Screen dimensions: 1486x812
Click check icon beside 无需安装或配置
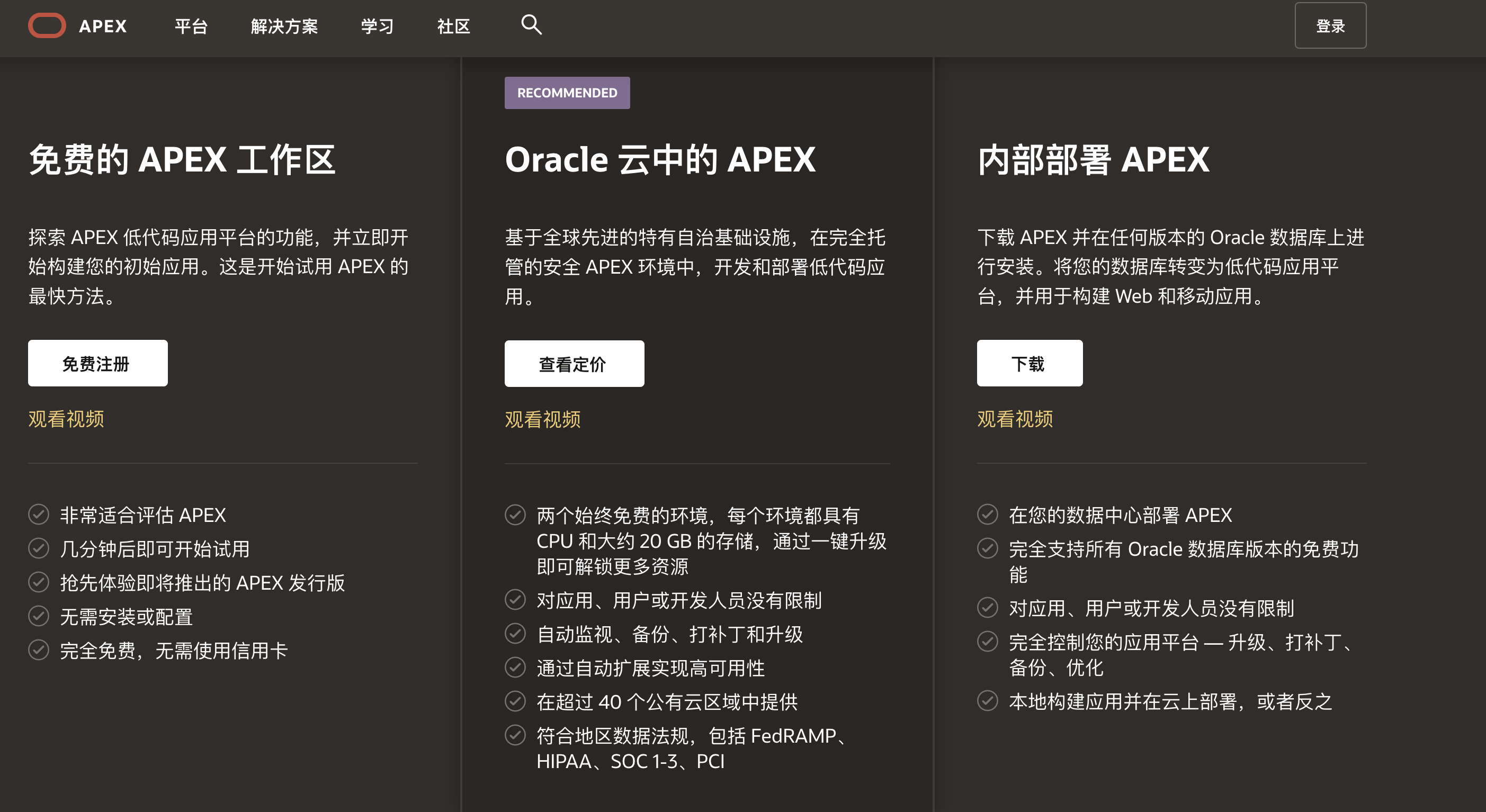(39, 617)
